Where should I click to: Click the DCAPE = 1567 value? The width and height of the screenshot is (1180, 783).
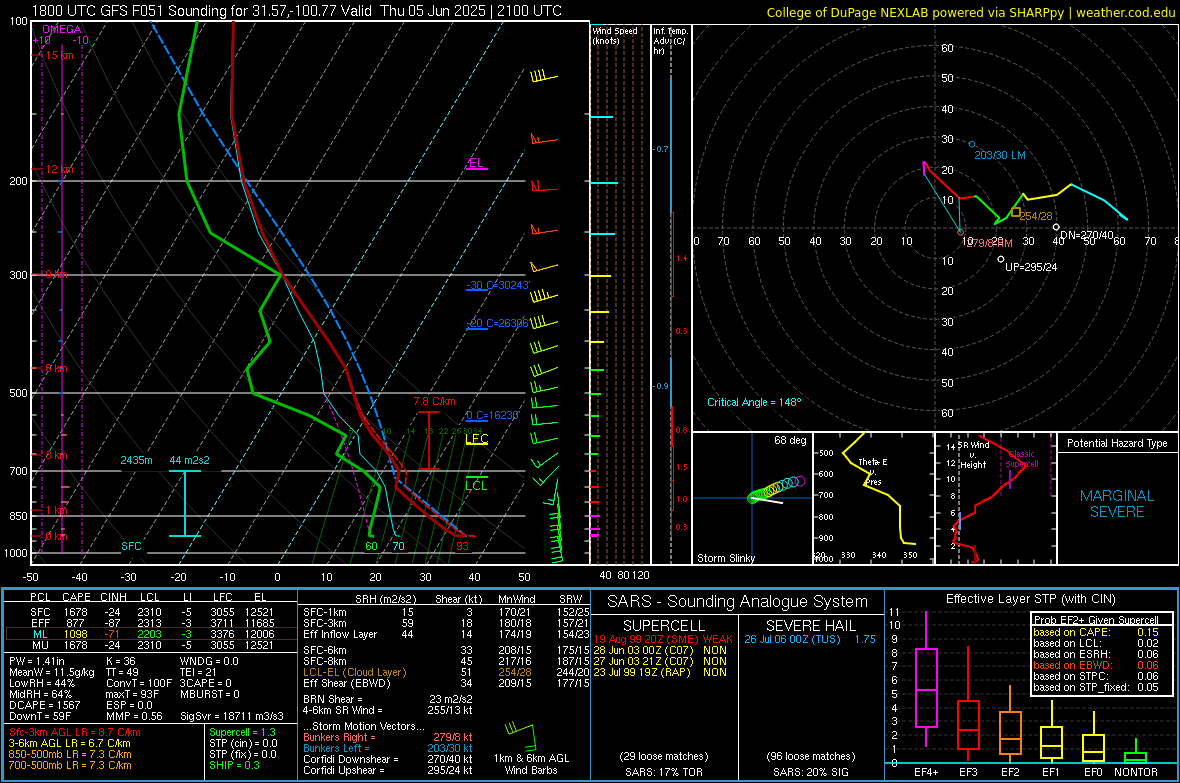44,705
